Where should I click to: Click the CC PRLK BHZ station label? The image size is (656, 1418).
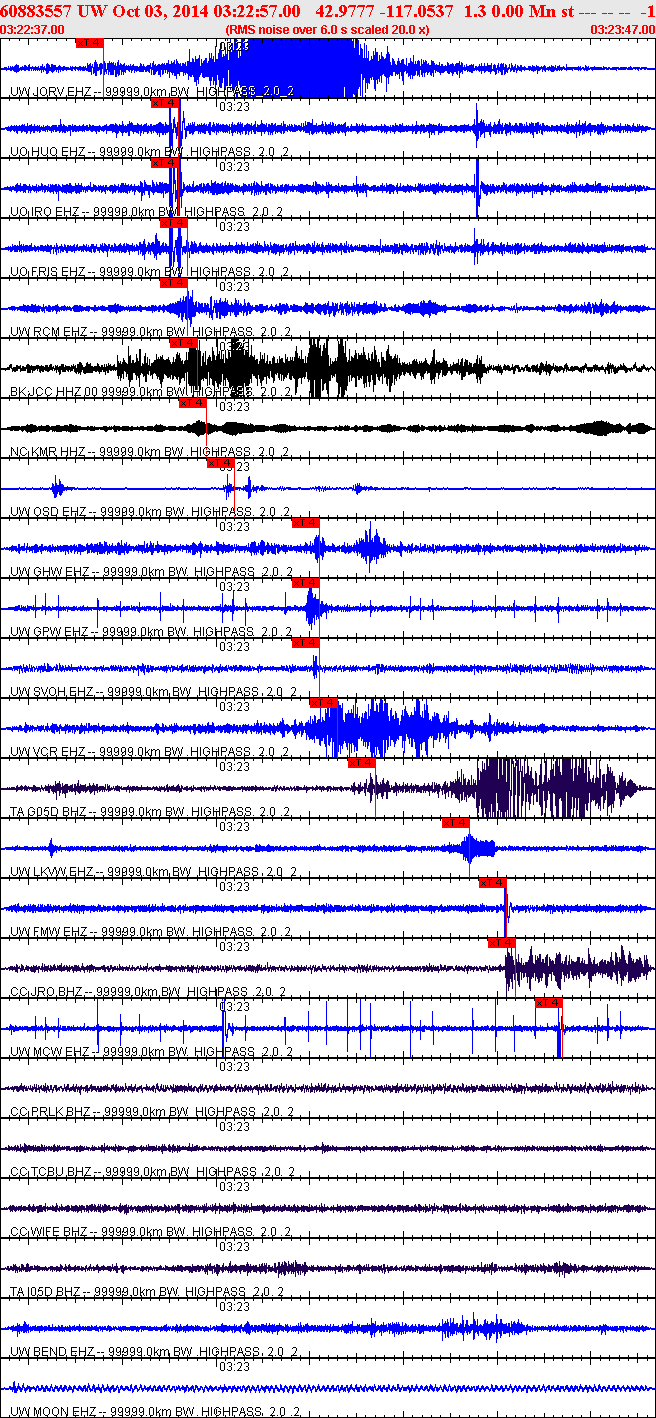[49, 1111]
